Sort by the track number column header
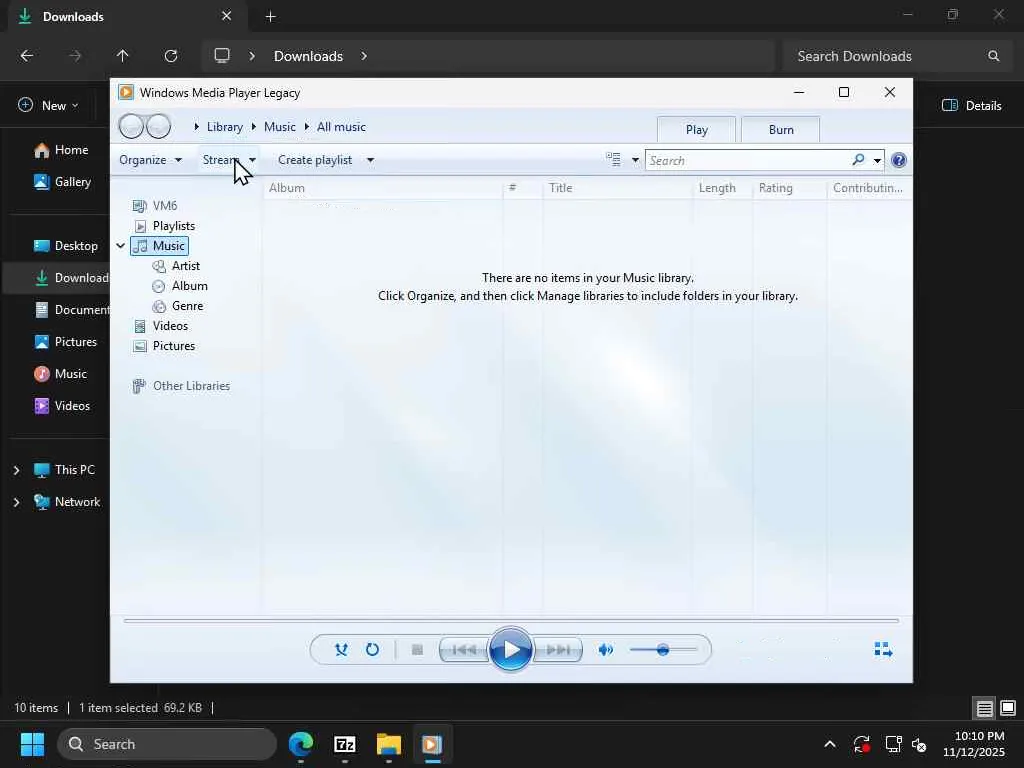The image size is (1024, 768). coord(522,188)
